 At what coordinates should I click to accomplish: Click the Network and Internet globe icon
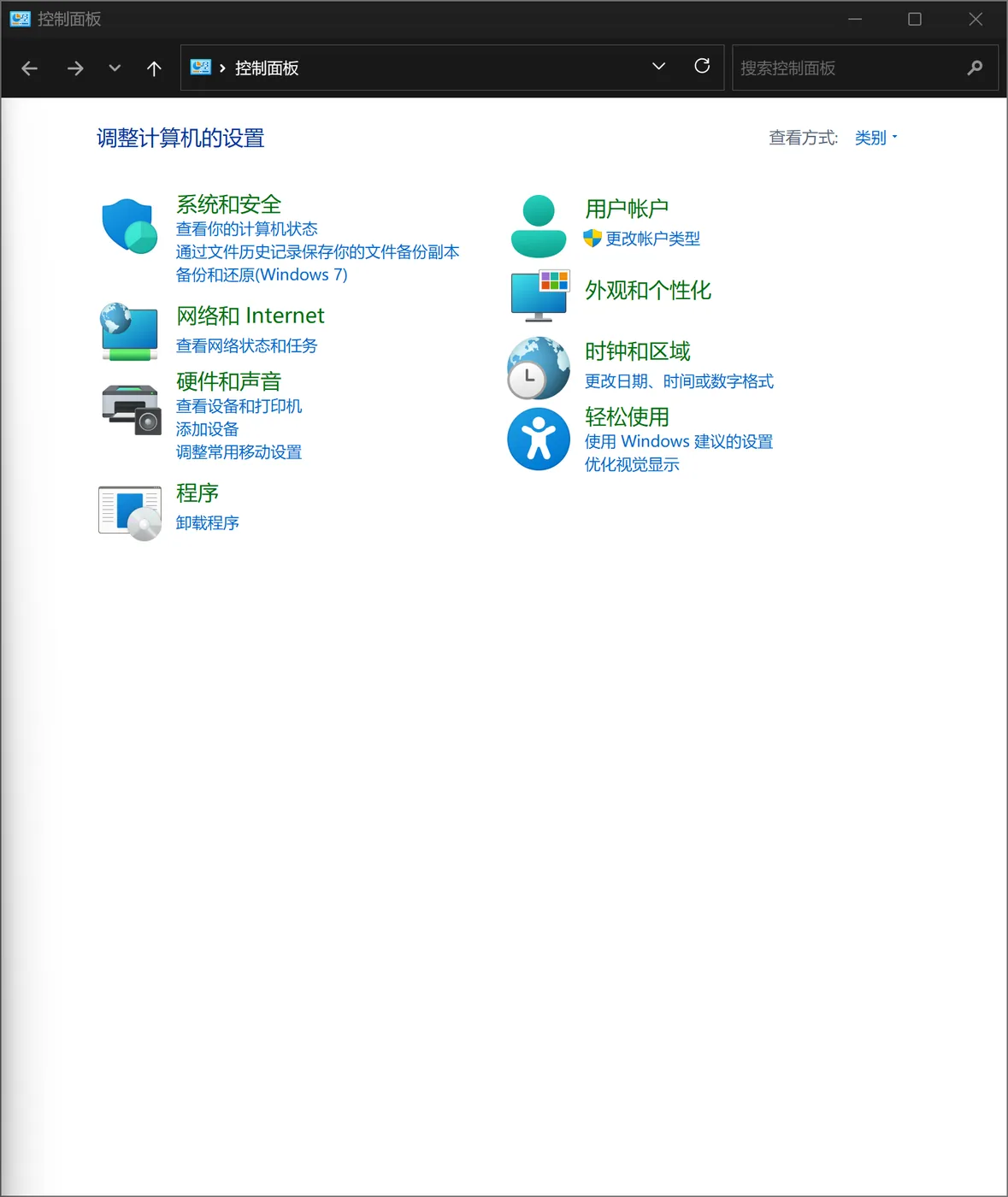[x=129, y=332]
